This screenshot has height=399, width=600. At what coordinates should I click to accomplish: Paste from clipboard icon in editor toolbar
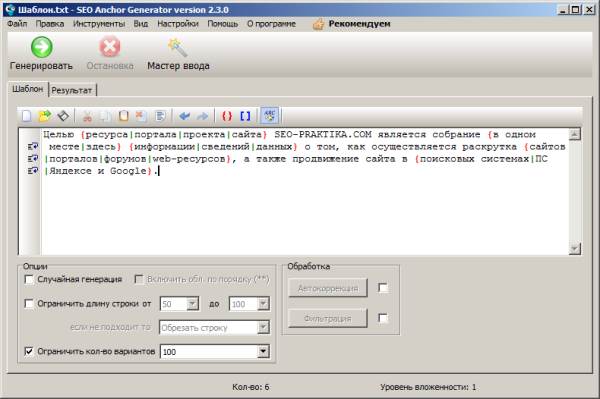pos(123,116)
